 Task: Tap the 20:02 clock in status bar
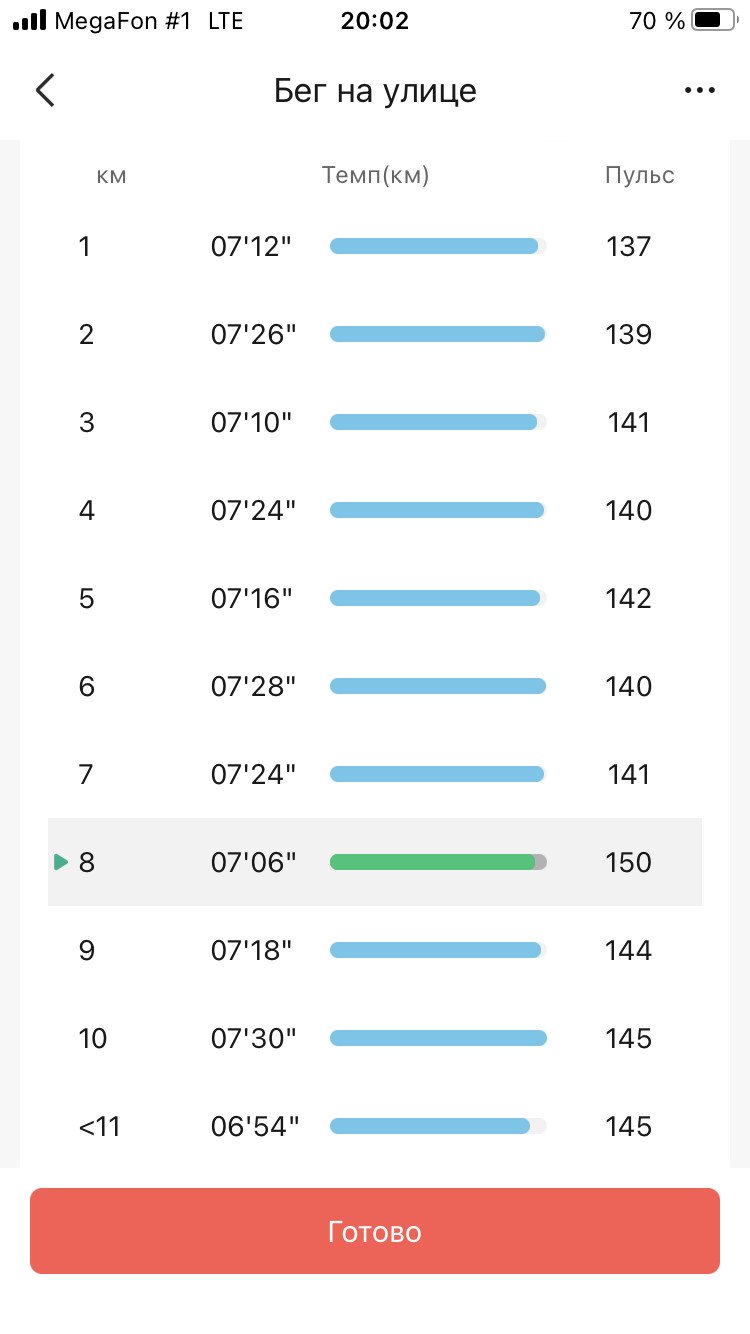point(375,20)
